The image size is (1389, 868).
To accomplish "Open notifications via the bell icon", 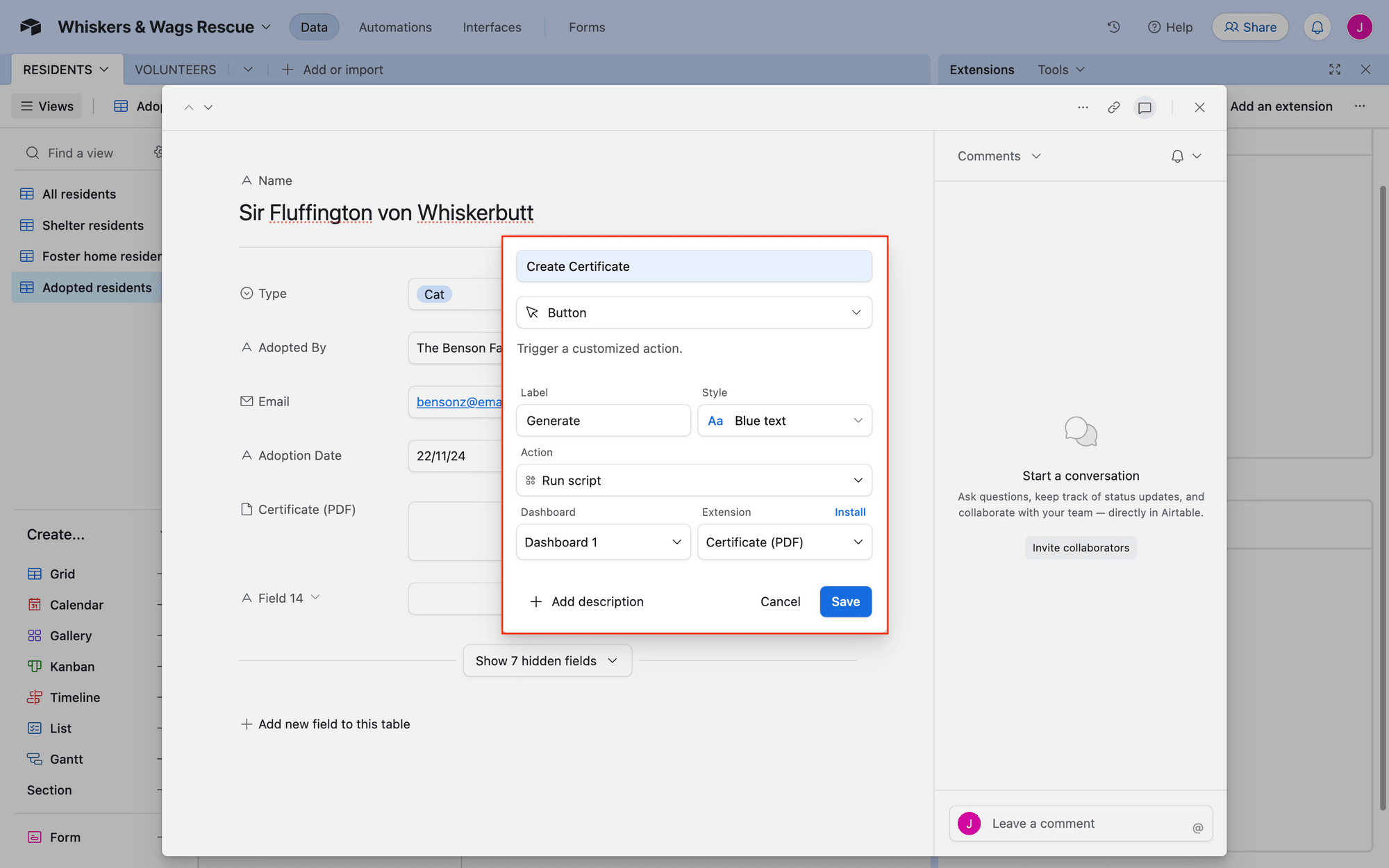I will (x=1317, y=26).
